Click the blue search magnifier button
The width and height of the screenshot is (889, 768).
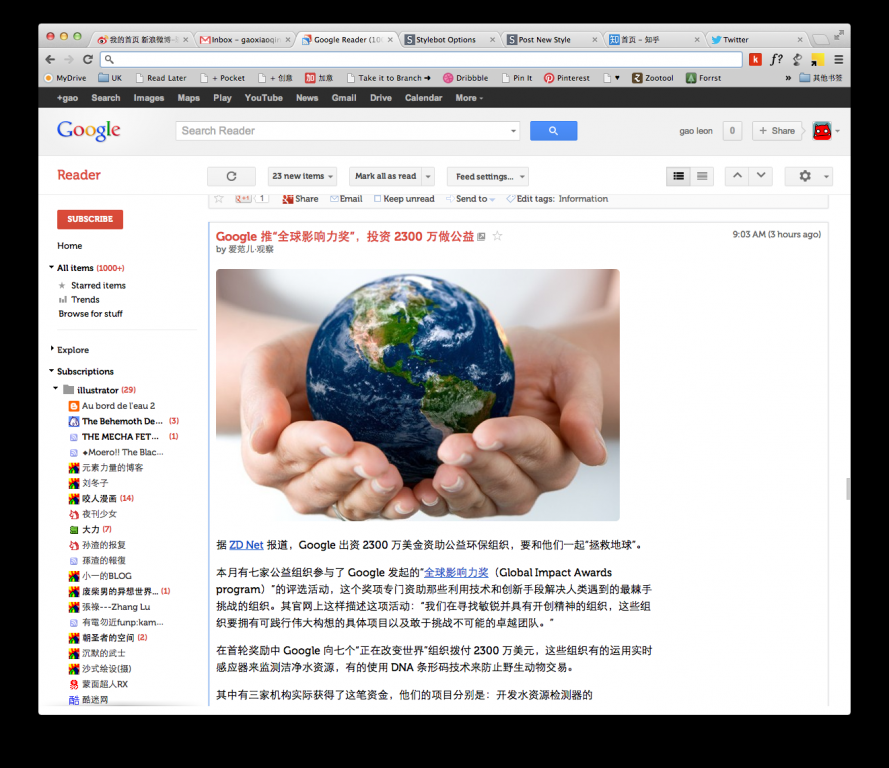click(553, 131)
